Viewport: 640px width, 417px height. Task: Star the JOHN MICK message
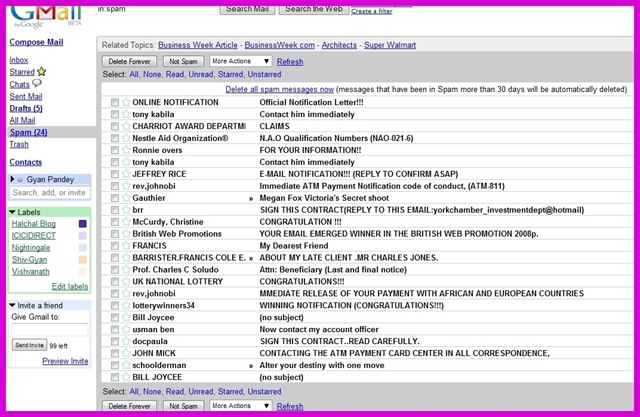(x=126, y=353)
